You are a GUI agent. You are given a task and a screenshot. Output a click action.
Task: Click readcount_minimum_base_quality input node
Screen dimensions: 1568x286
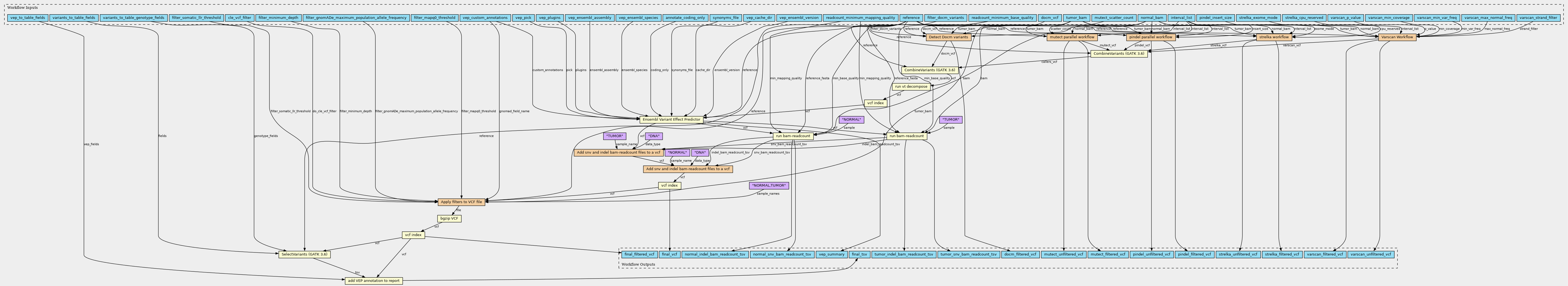coord(1002,18)
